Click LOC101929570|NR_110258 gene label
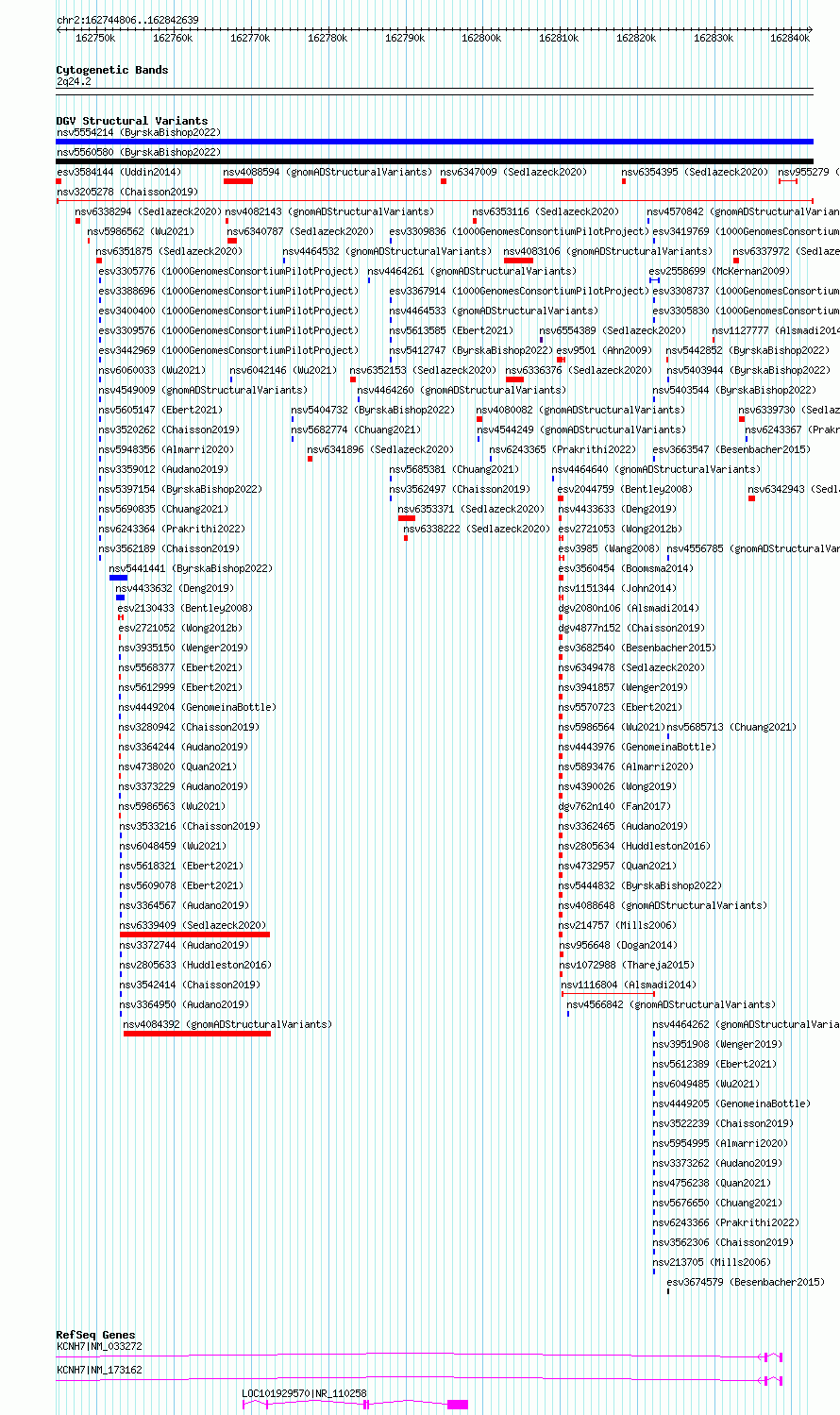Viewport: 840px width, 1415px height. point(304,1393)
